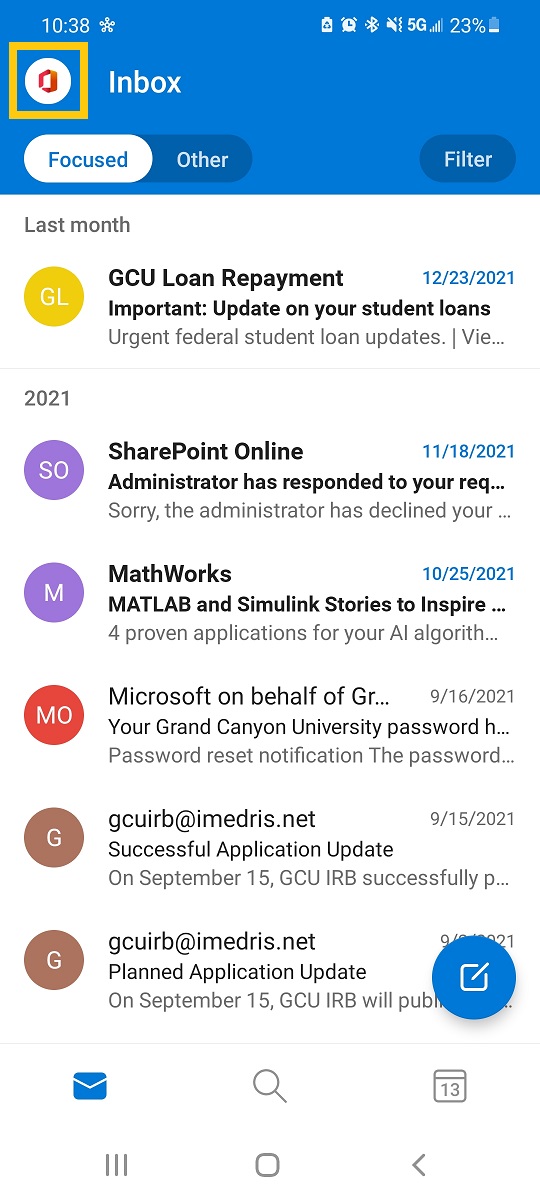This screenshot has width=540, height=1200.
Task: Switch to the Other inbox
Action: pos(202,159)
